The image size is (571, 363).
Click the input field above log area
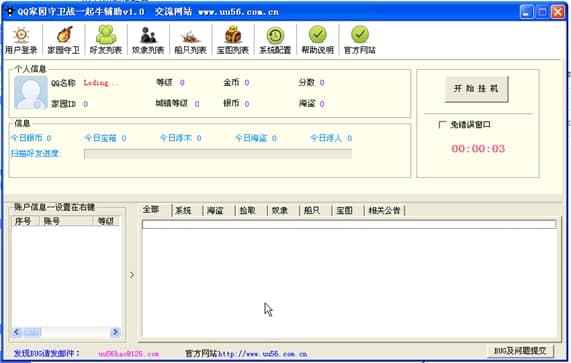click(x=349, y=224)
